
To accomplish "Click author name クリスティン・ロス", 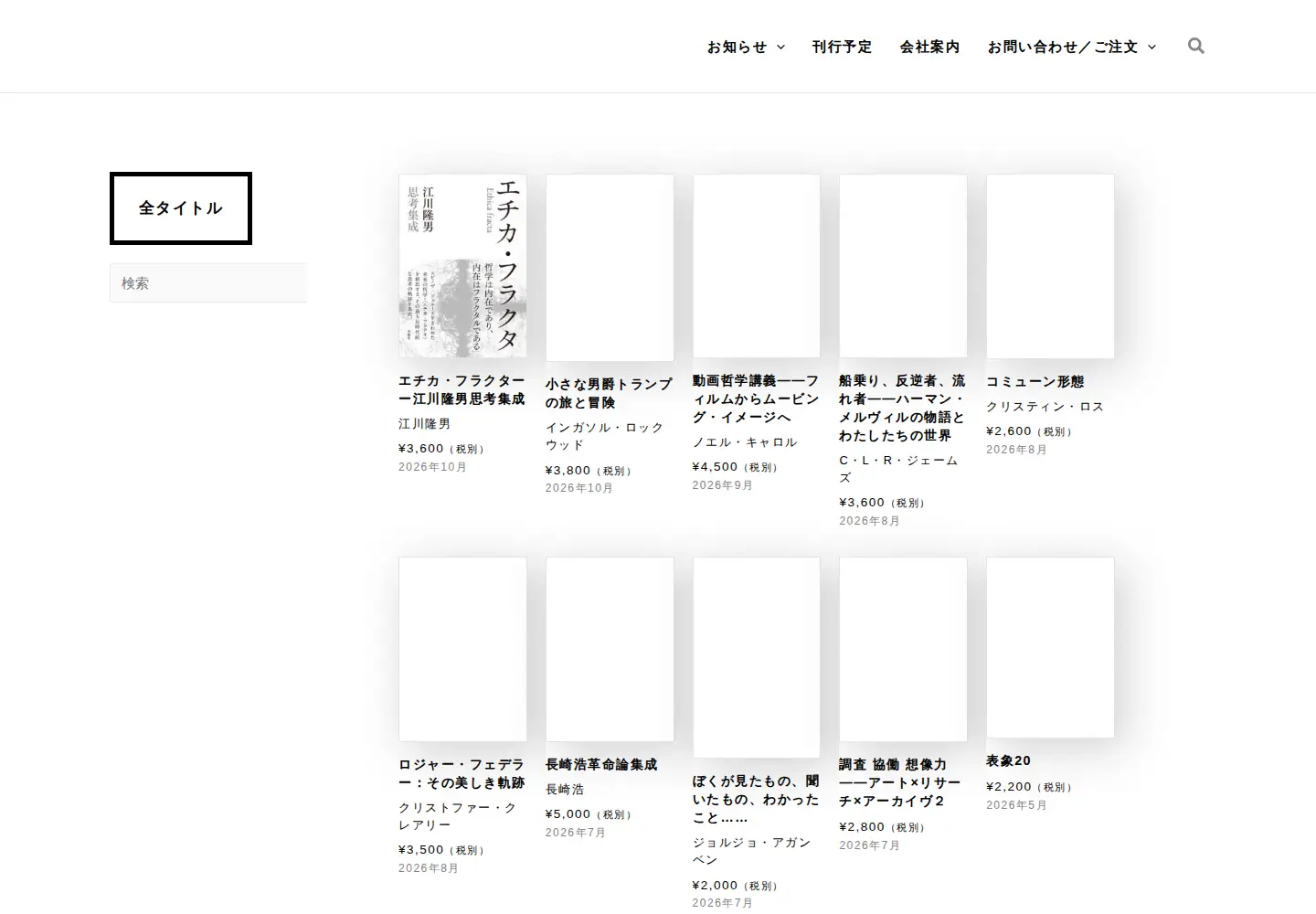I will (x=1045, y=407).
